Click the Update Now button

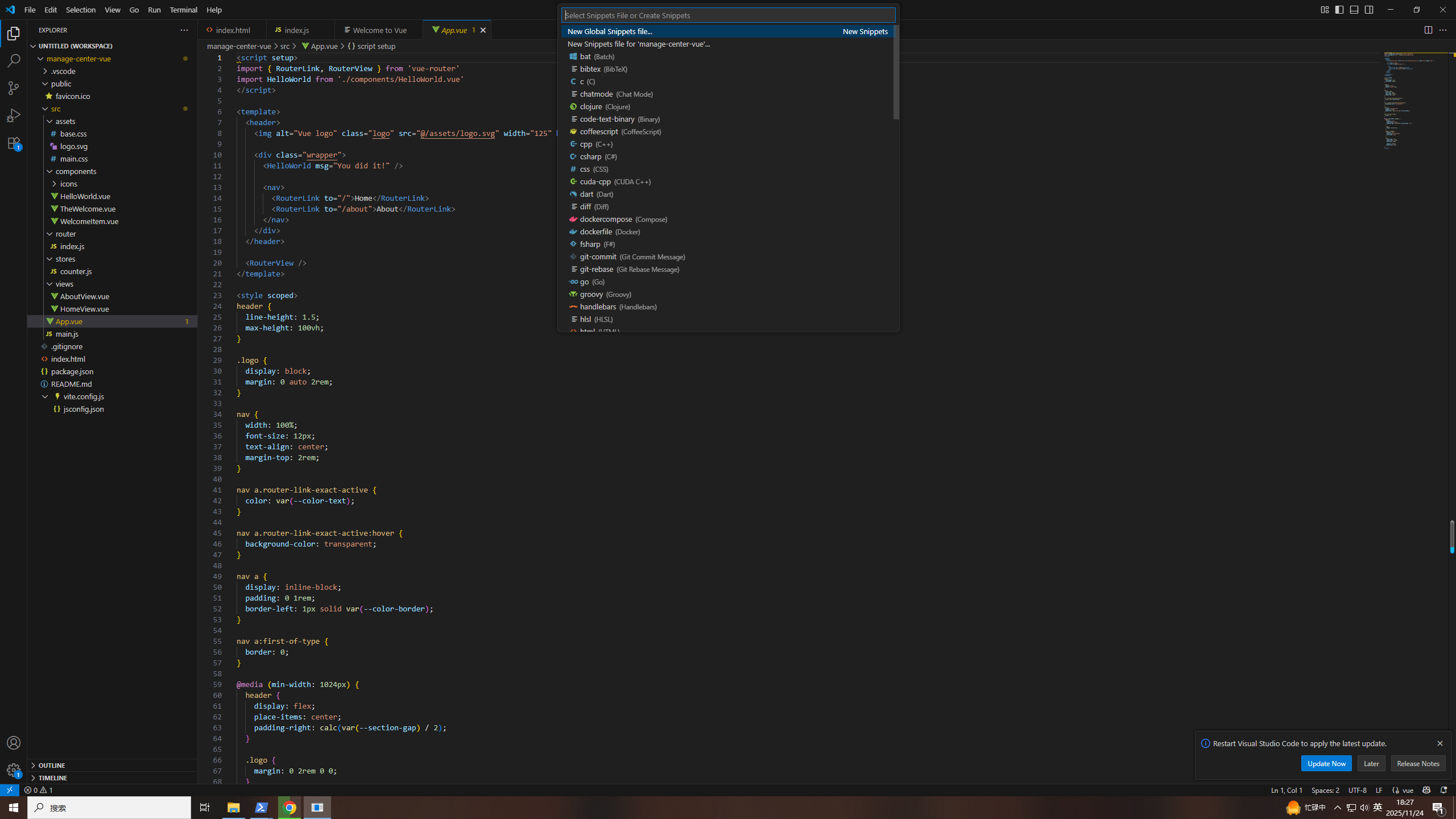pyautogui.click(x=1326, y=763)
